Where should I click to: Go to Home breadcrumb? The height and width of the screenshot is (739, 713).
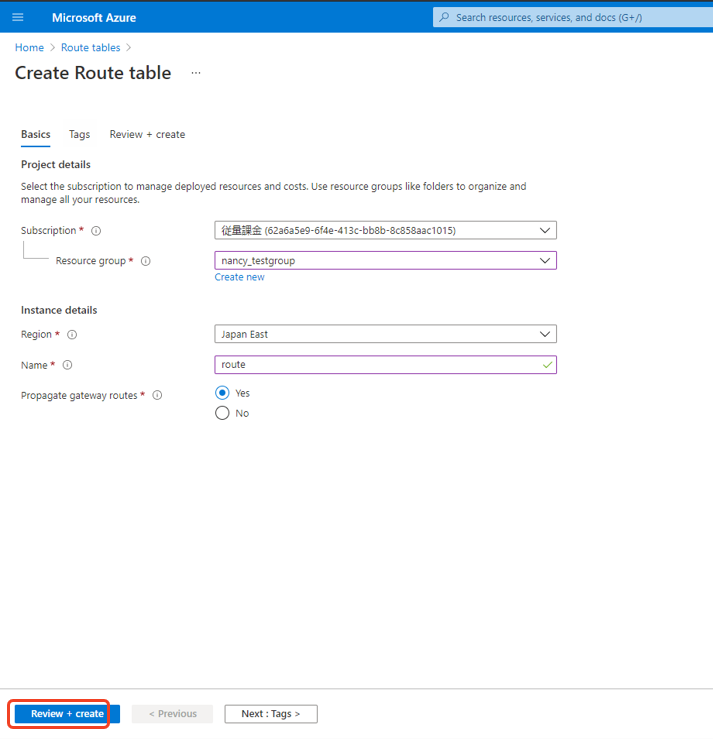[29, 48]
